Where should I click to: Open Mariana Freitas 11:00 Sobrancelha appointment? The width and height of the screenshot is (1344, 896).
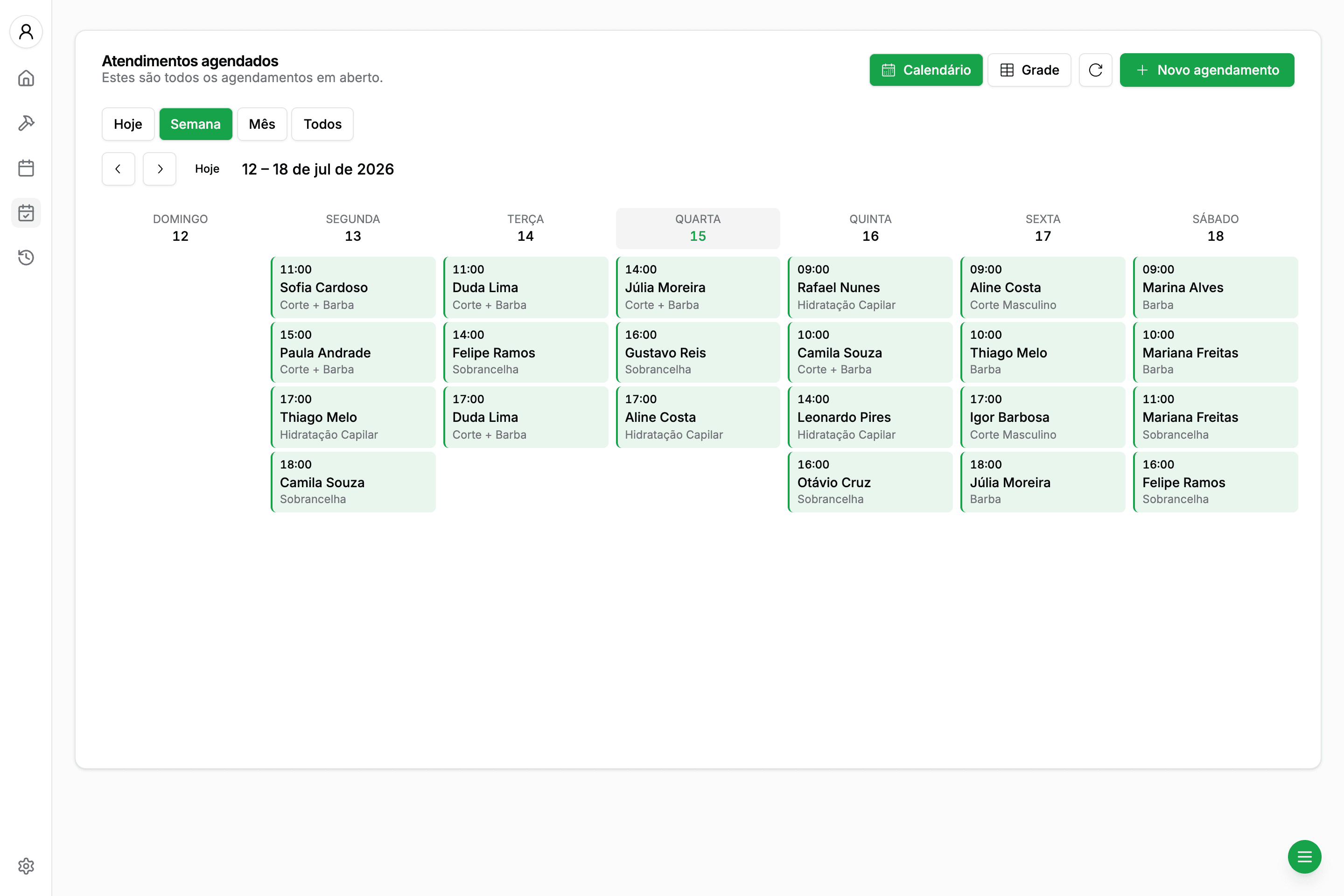click(1215, 417)
